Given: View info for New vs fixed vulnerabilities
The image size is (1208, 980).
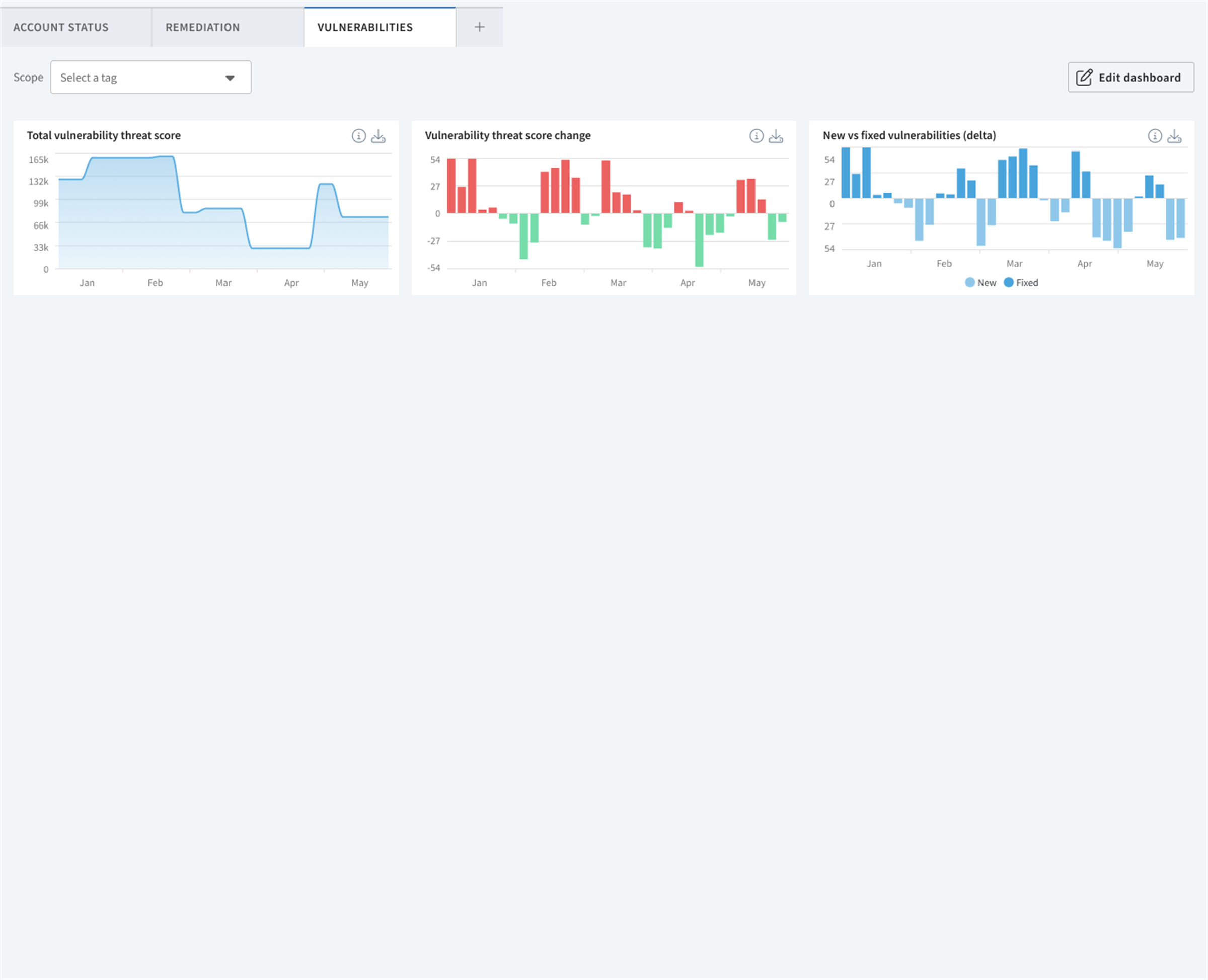Looking at the screenshot, I should coord(1156,136).
